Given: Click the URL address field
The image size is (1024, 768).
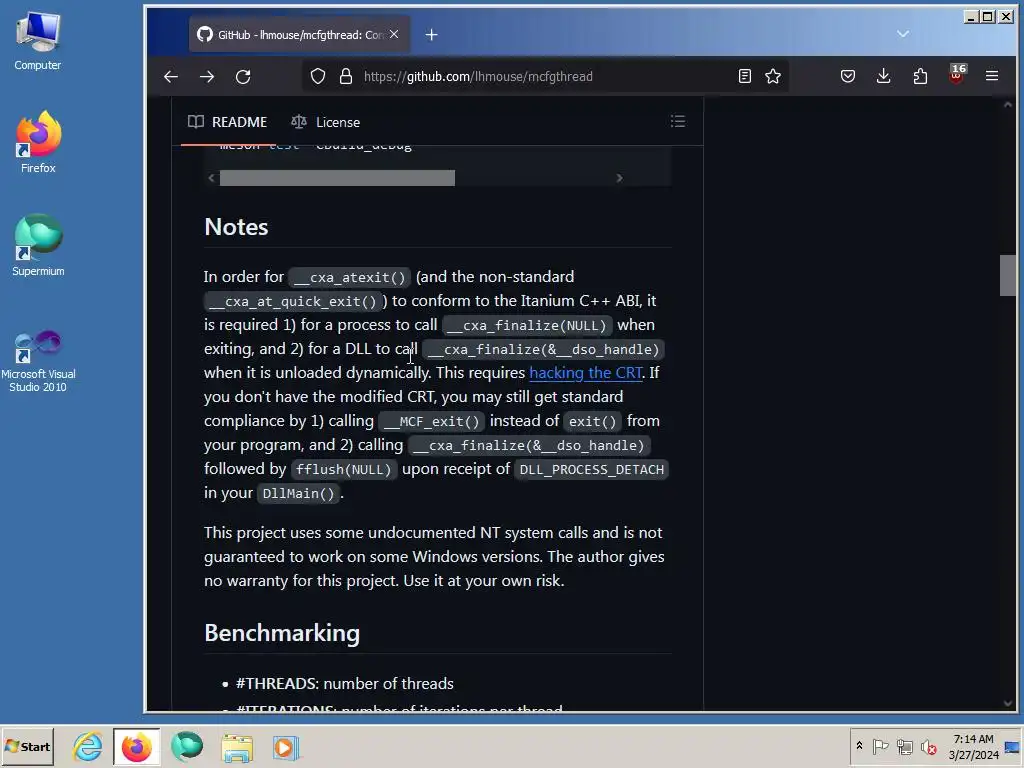Looking at the screenshot, I should coord(544,76).
